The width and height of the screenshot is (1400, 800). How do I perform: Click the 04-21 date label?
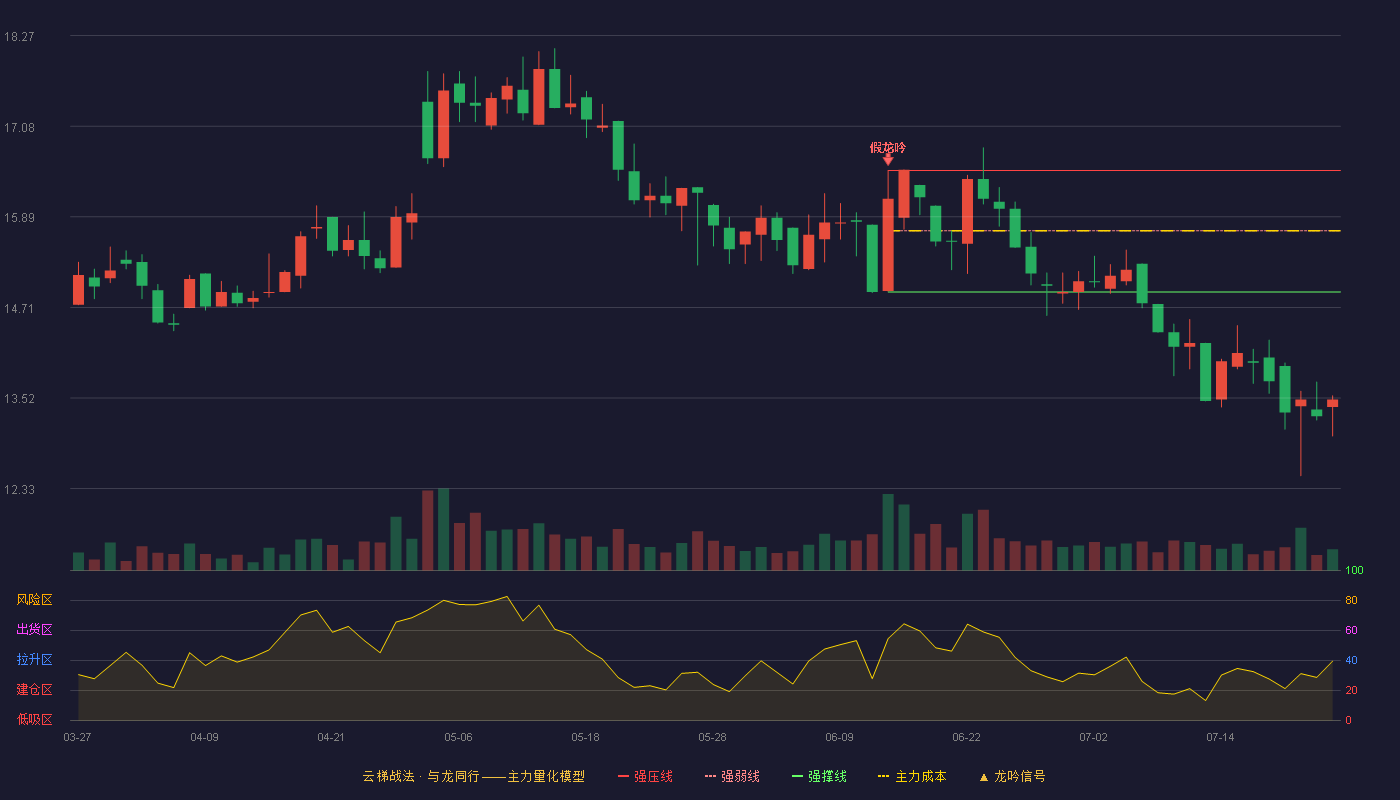[x=331, y=737]
